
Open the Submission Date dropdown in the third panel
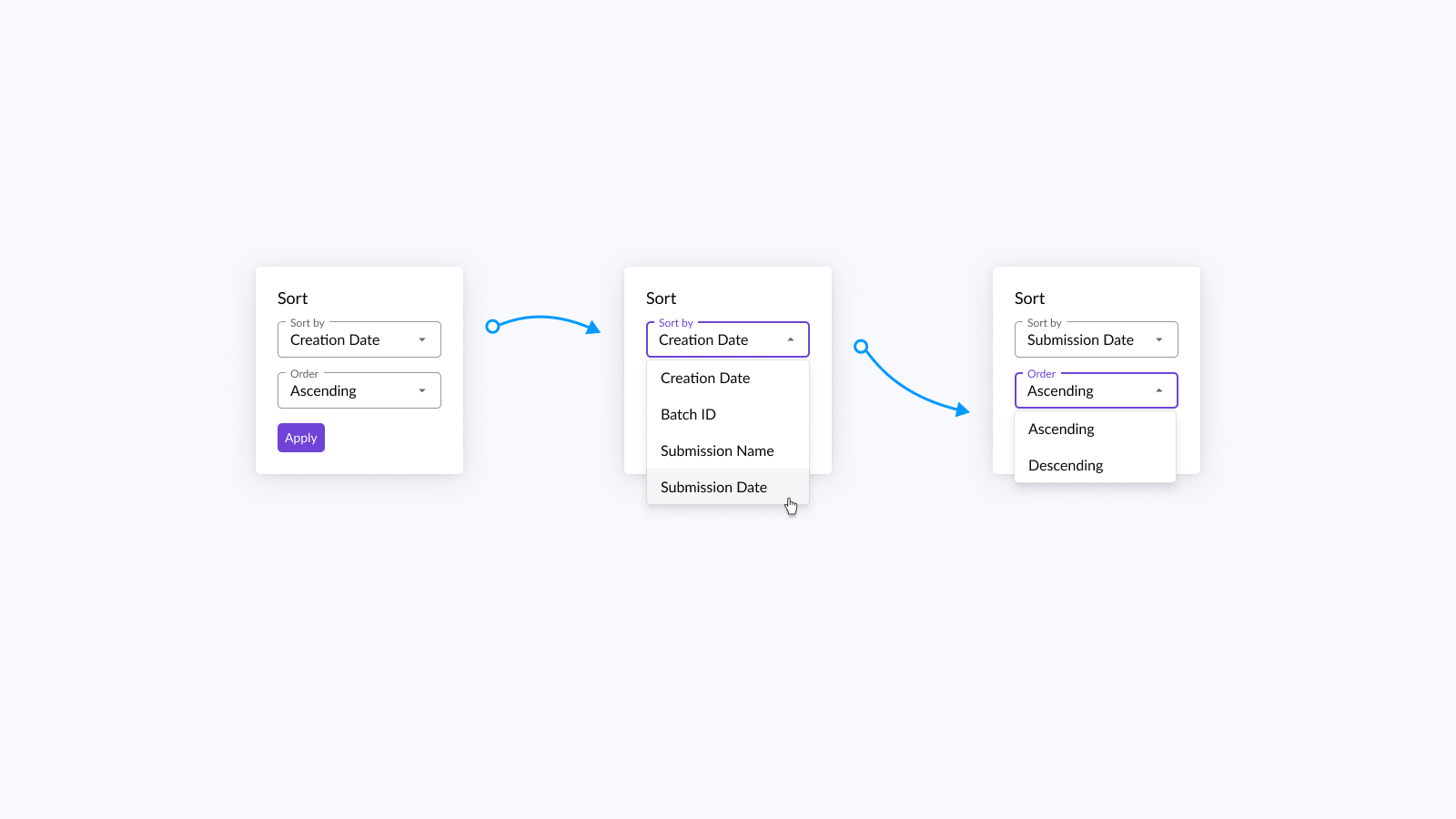(x=1096, y=339)
